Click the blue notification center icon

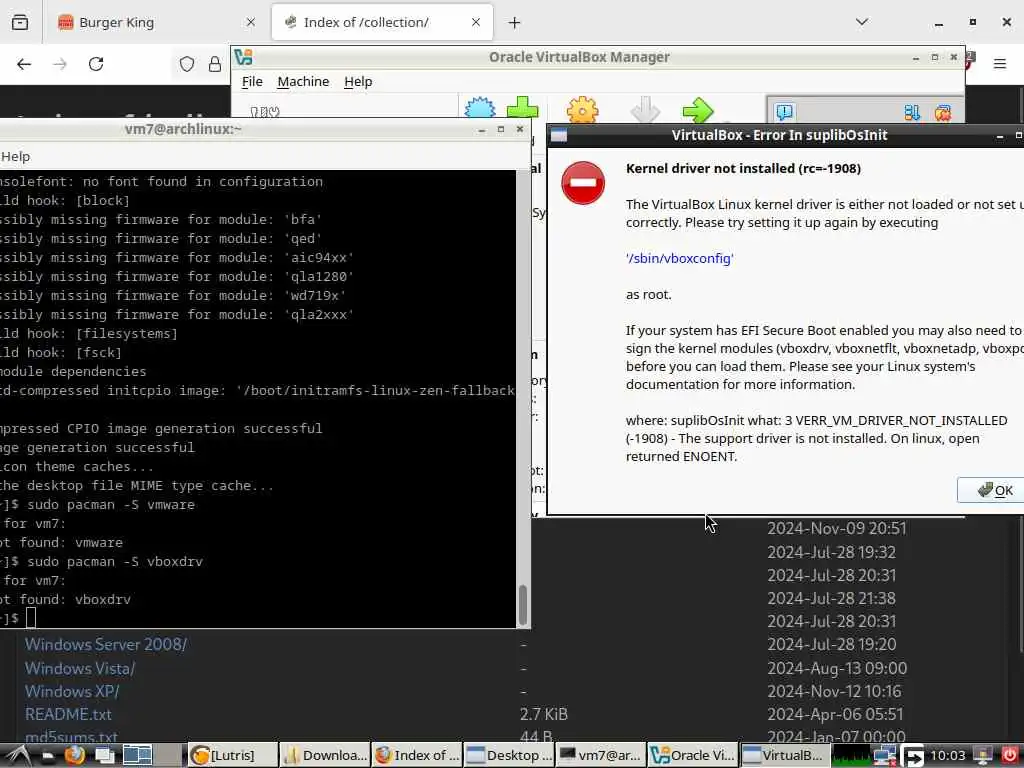(x=784, y=112)
